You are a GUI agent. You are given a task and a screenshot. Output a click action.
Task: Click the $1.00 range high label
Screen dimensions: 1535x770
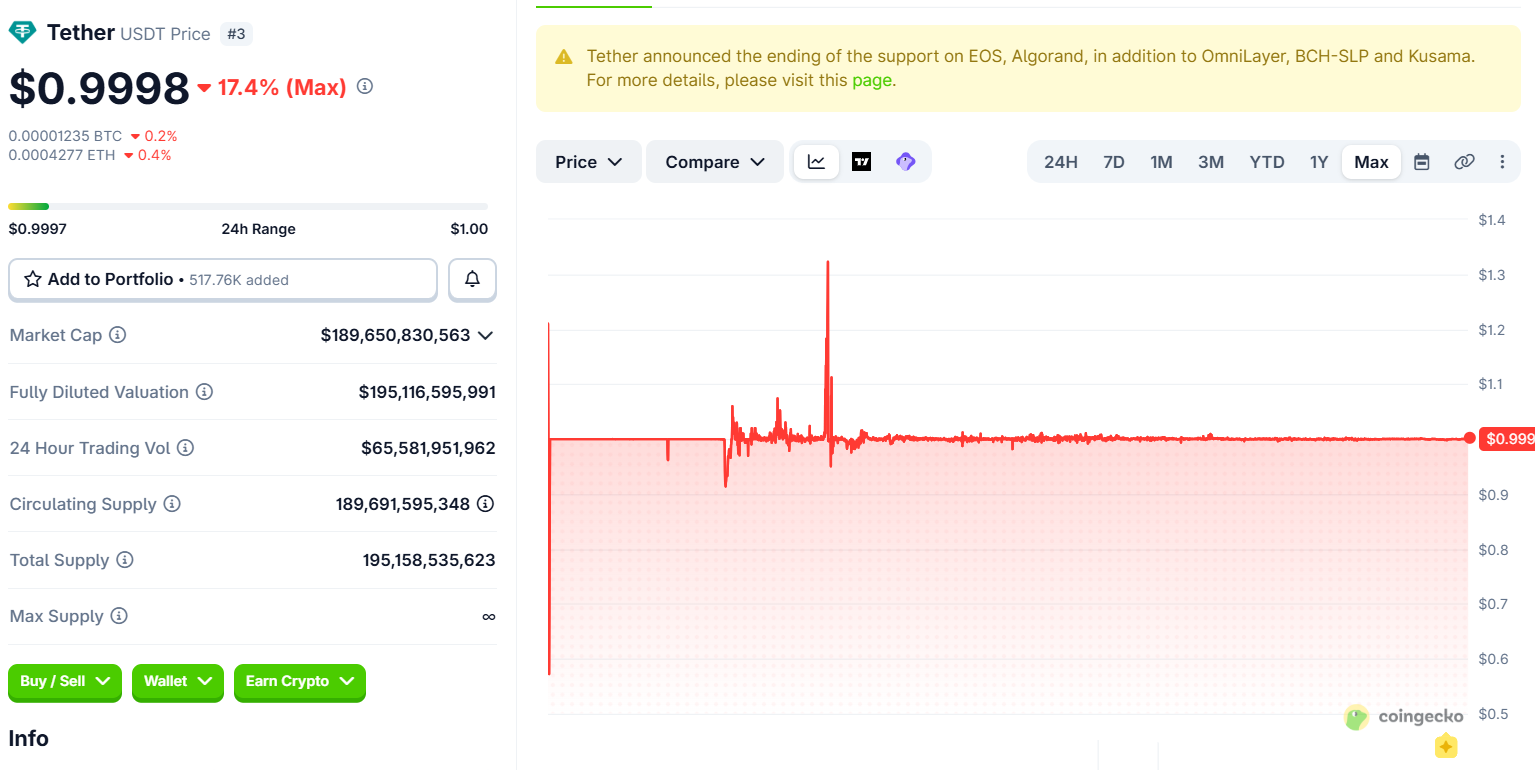click(469, 229)
